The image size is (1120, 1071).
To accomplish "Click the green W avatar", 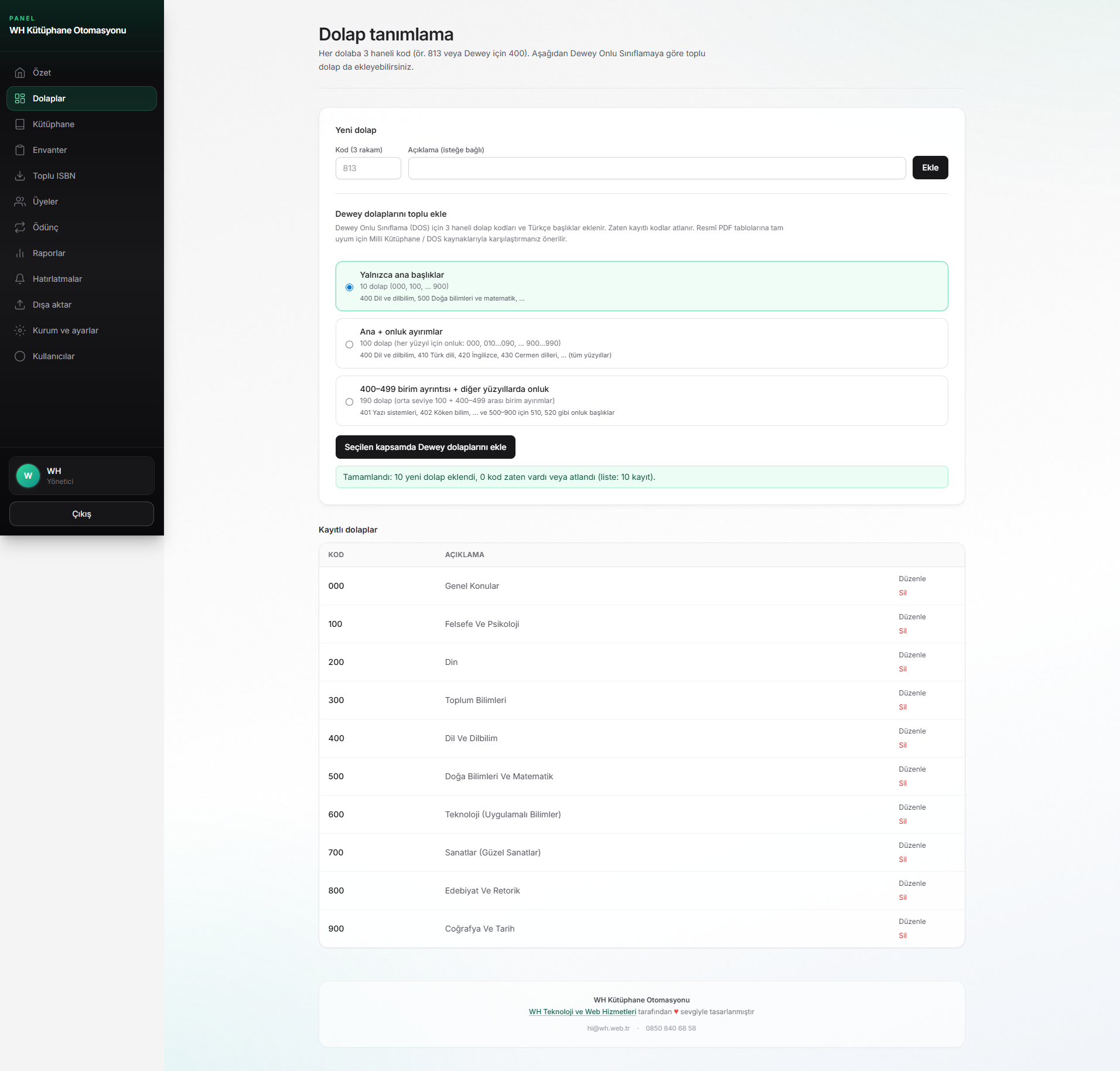I will (28, 476).
